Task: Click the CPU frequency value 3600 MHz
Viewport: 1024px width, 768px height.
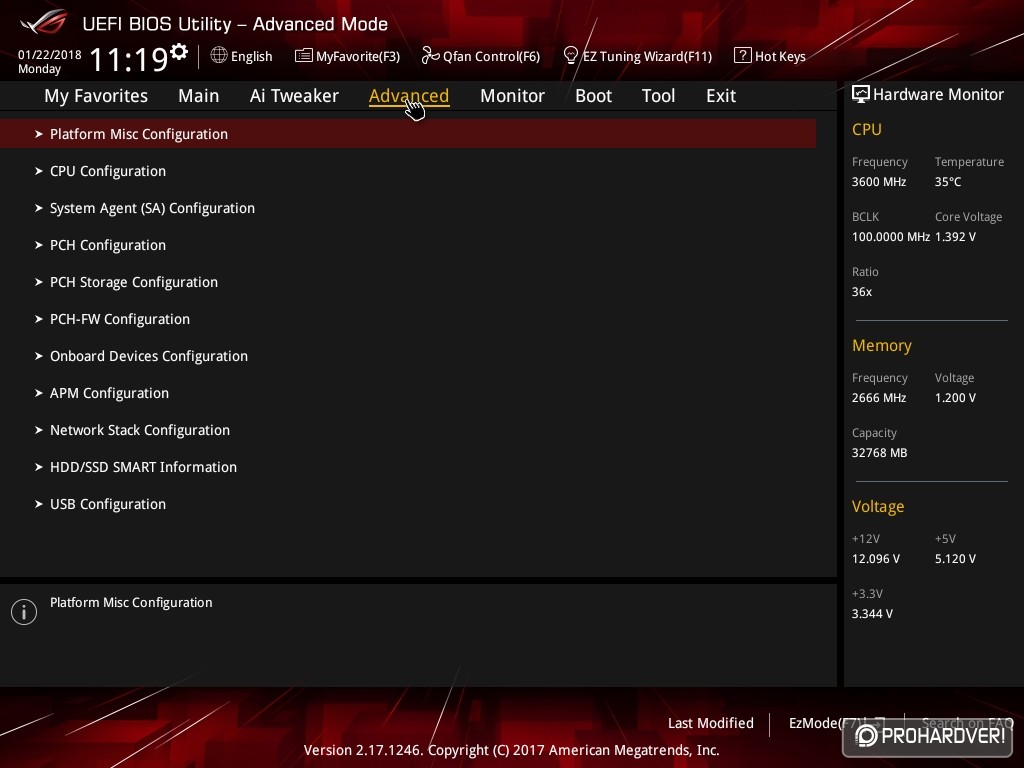Action: pyautogui.click(x=879, y=182)
